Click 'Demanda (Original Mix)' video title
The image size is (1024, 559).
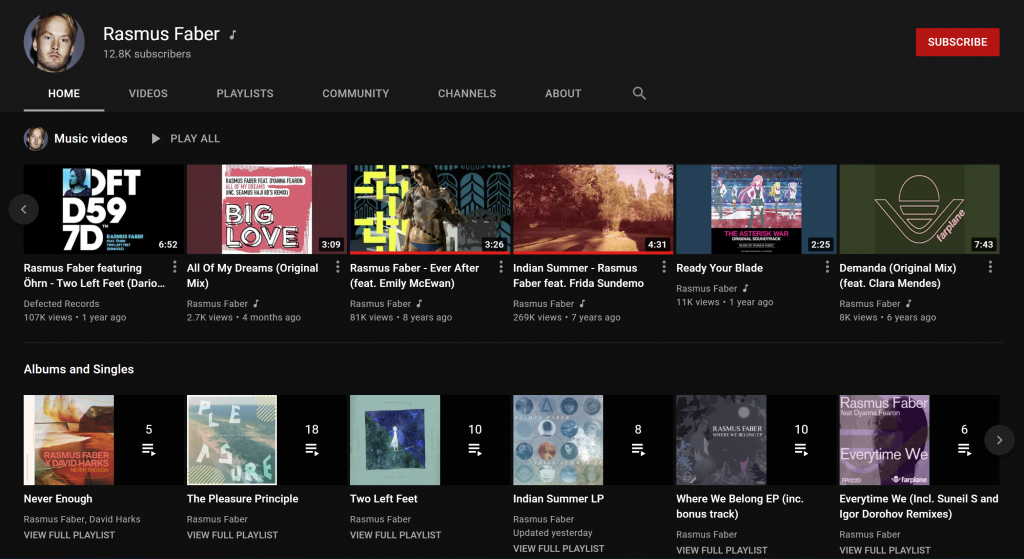pyautogui.click(x=897, y=276)
